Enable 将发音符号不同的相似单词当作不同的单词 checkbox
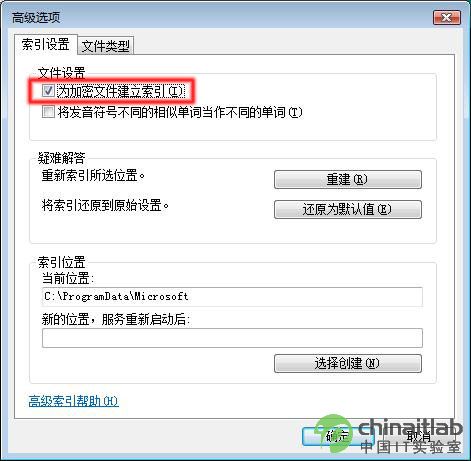Viewport: 471px width, 461px height. tap(48, 112)
